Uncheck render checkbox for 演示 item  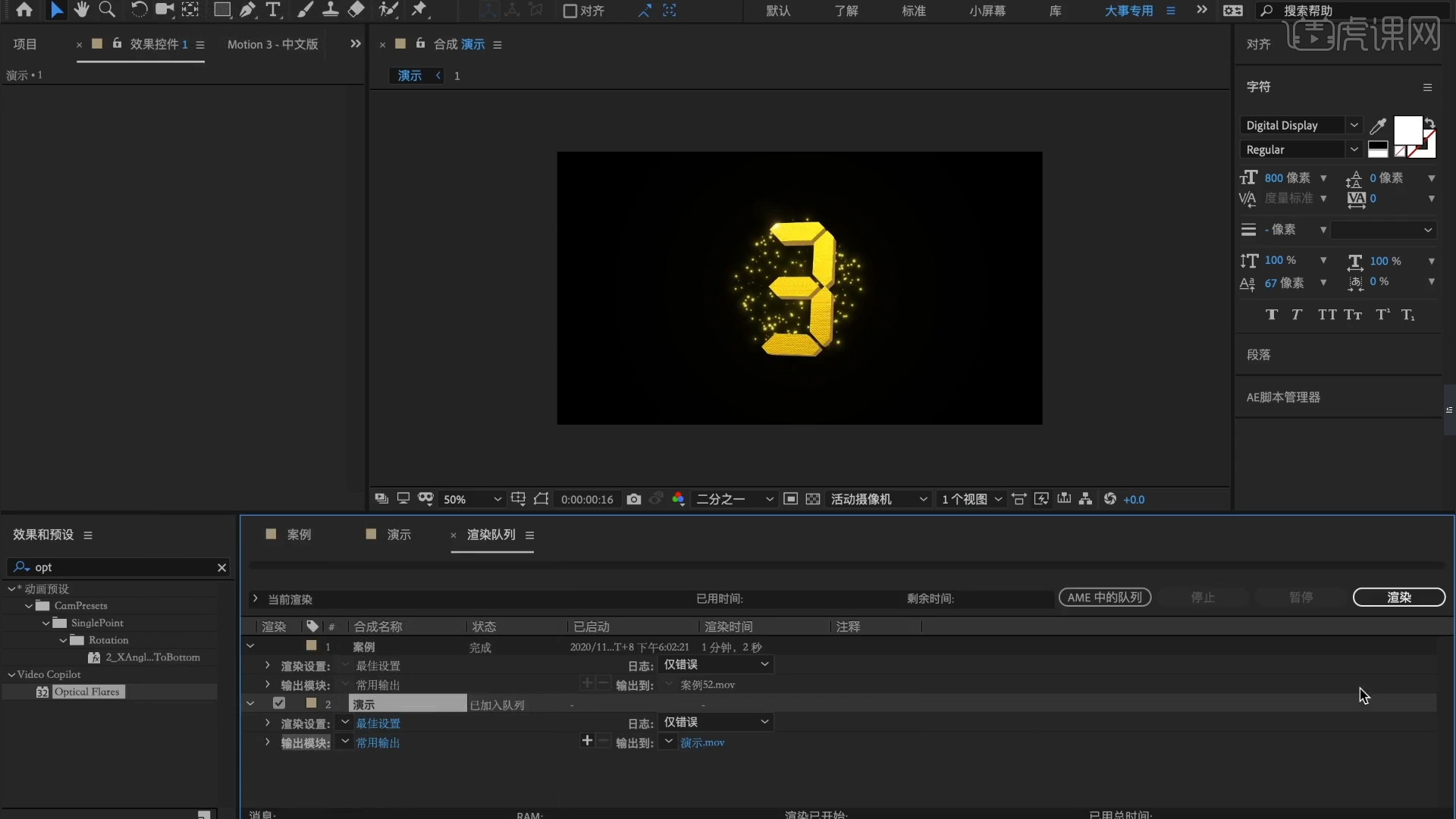tap(279, 704)
